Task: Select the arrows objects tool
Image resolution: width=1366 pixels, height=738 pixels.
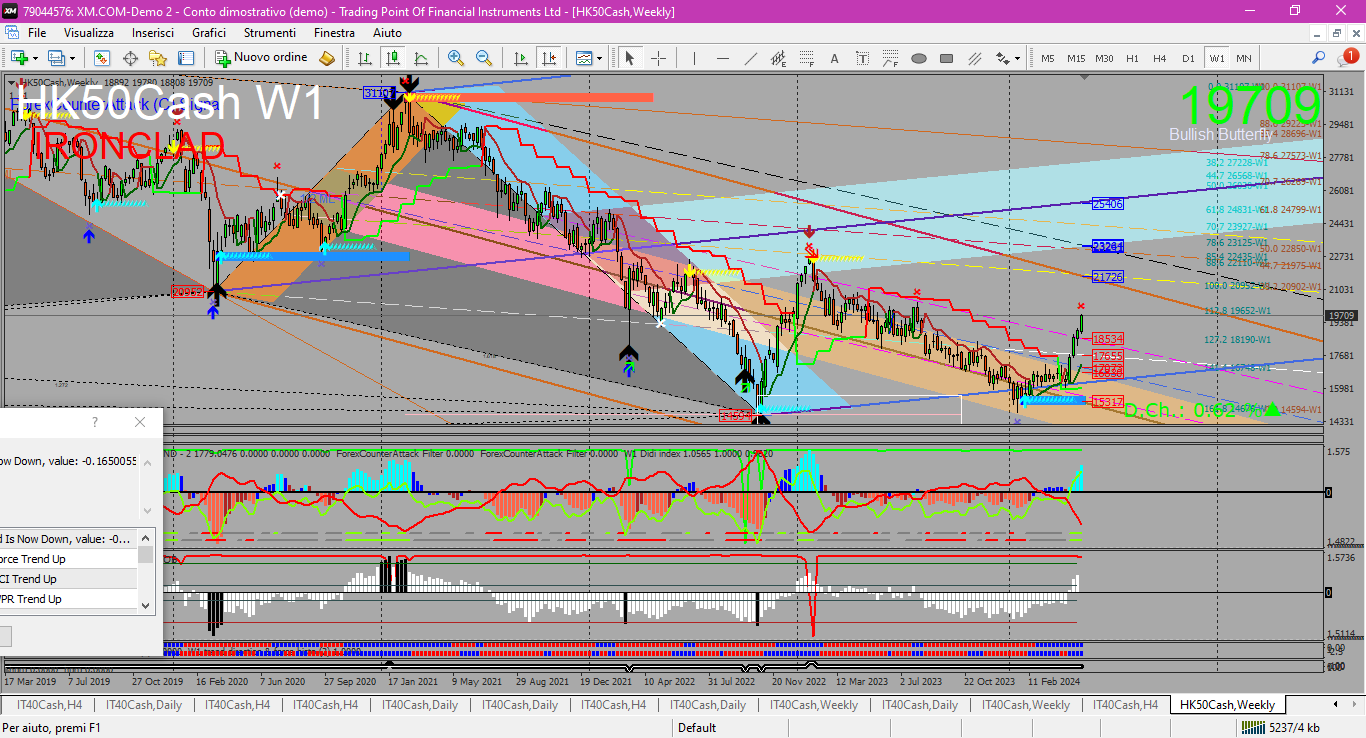Action: coord(1001,58)
